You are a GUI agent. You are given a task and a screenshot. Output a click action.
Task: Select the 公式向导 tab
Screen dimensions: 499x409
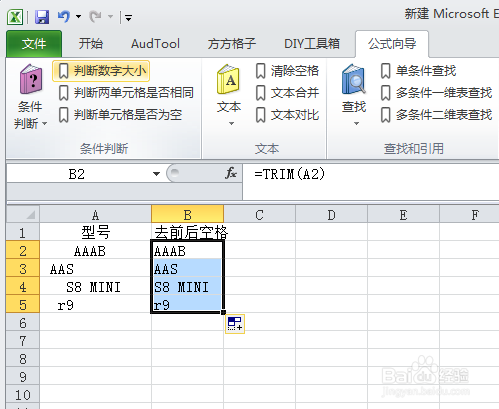(x=392, y=44)
